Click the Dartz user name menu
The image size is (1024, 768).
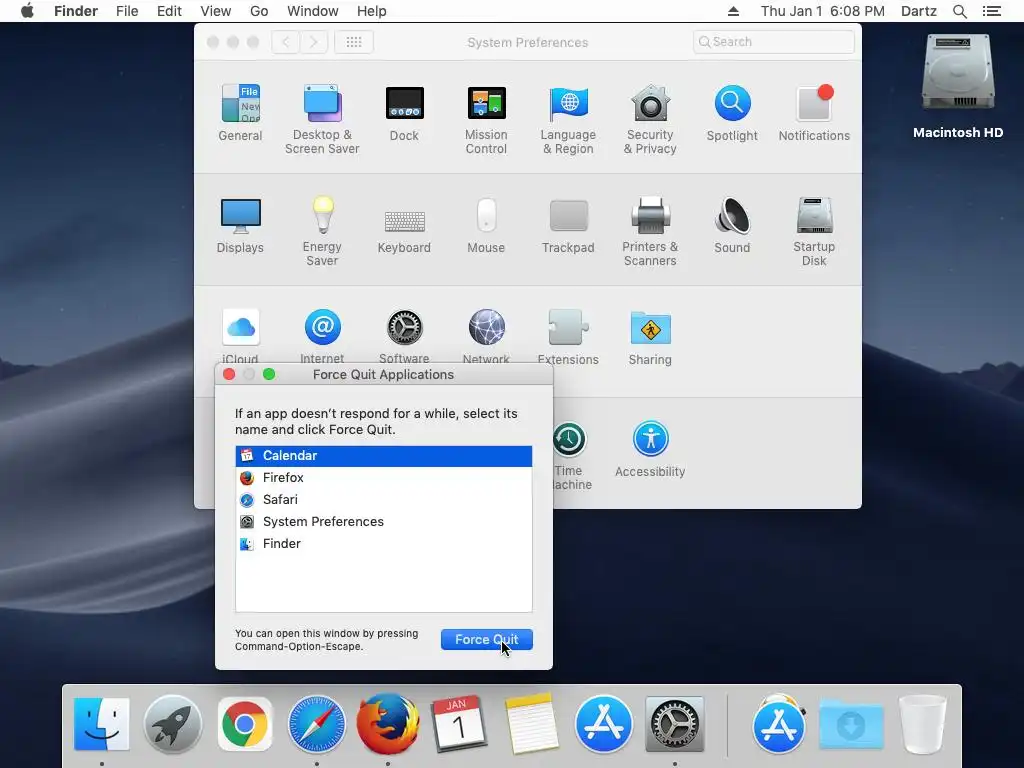918,11
